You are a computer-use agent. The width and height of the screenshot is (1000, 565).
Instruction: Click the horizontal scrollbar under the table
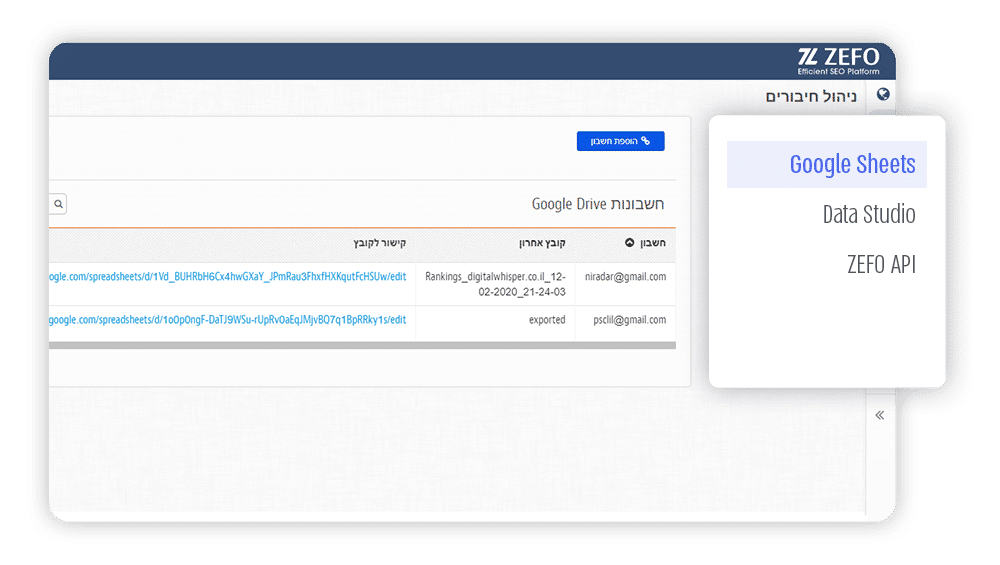362,346
